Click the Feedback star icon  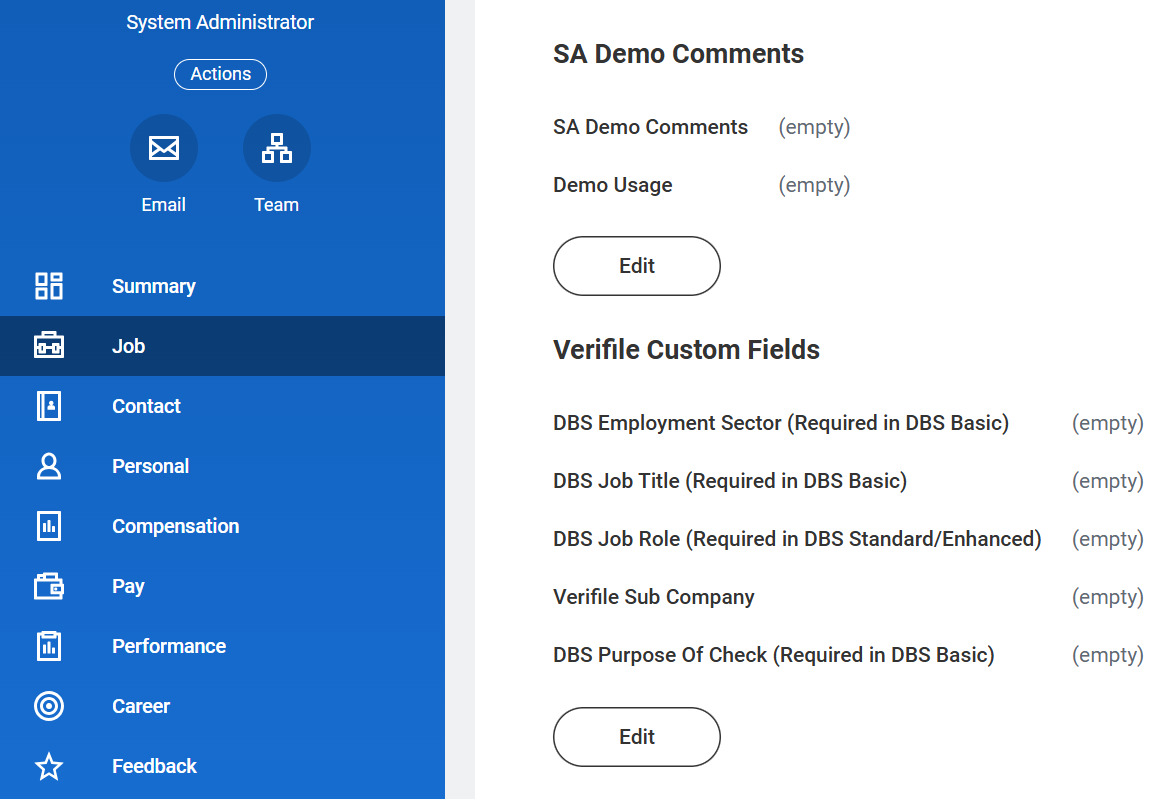(49, 766)
